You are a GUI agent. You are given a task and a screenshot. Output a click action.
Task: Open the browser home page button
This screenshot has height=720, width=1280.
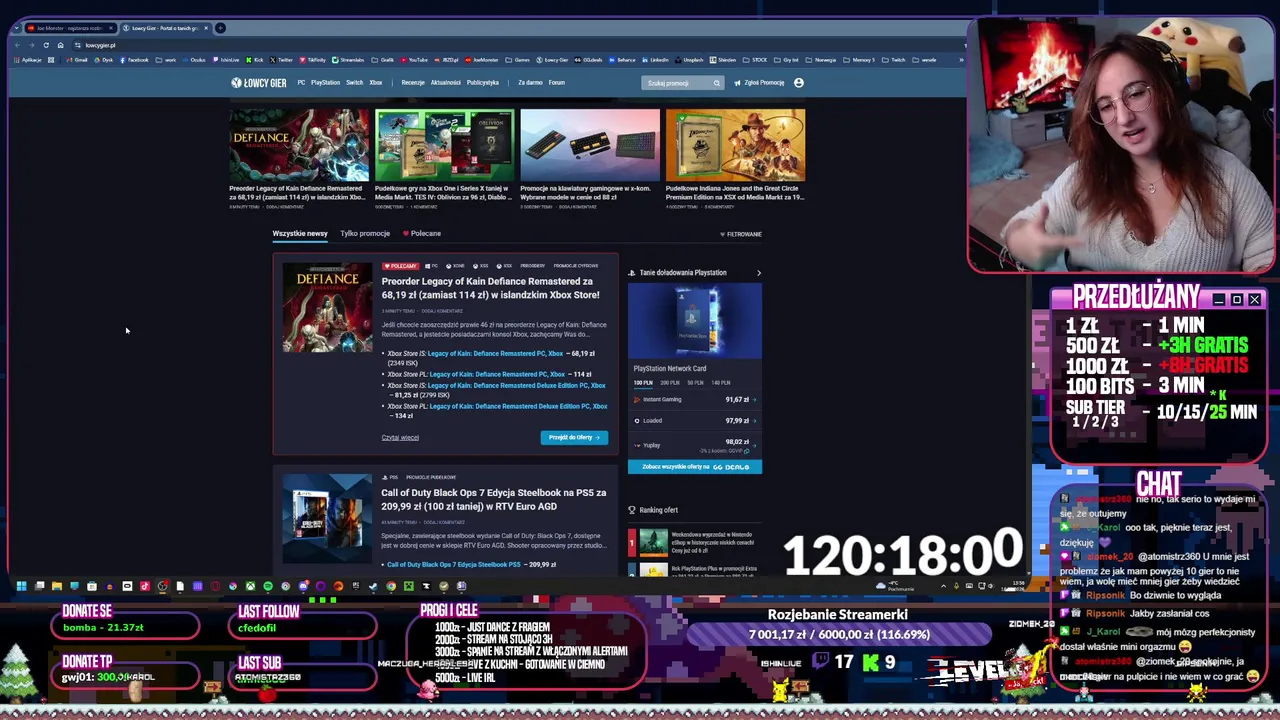tap(60, 45)
